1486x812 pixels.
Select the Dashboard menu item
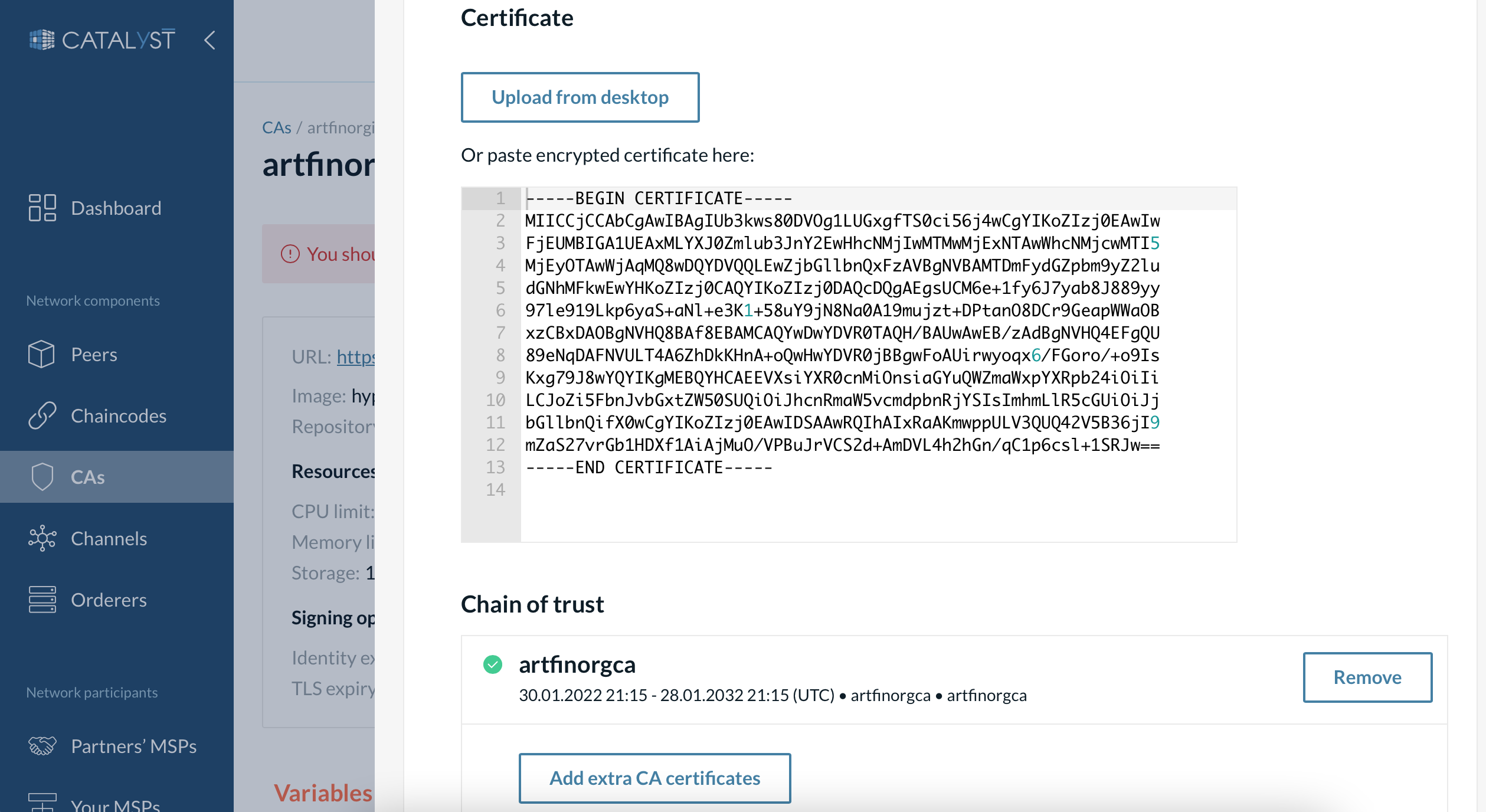click(x=118, y=207)
